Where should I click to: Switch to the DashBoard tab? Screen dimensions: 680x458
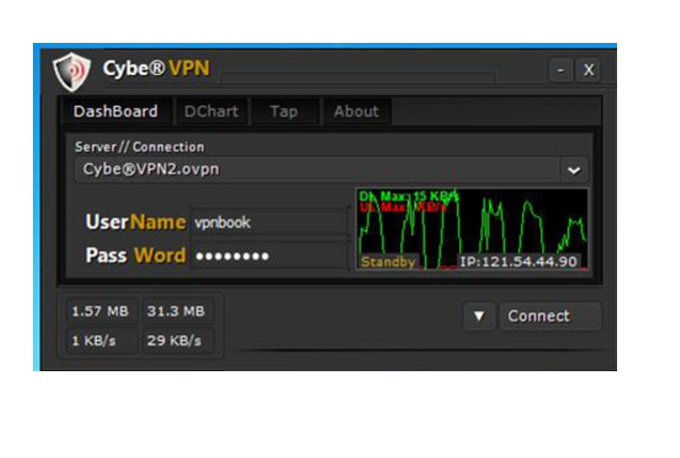coord(115,111)
